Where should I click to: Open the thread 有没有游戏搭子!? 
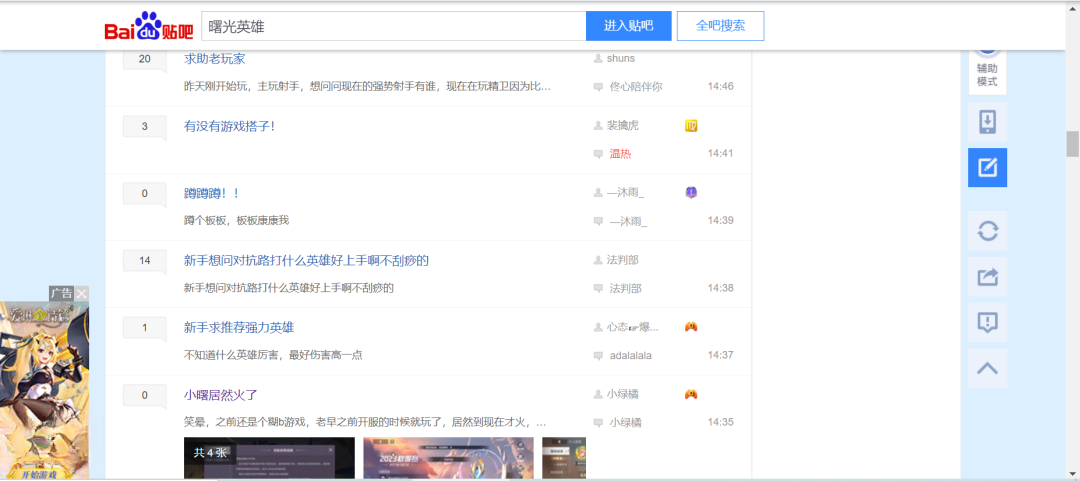point(229,126)
